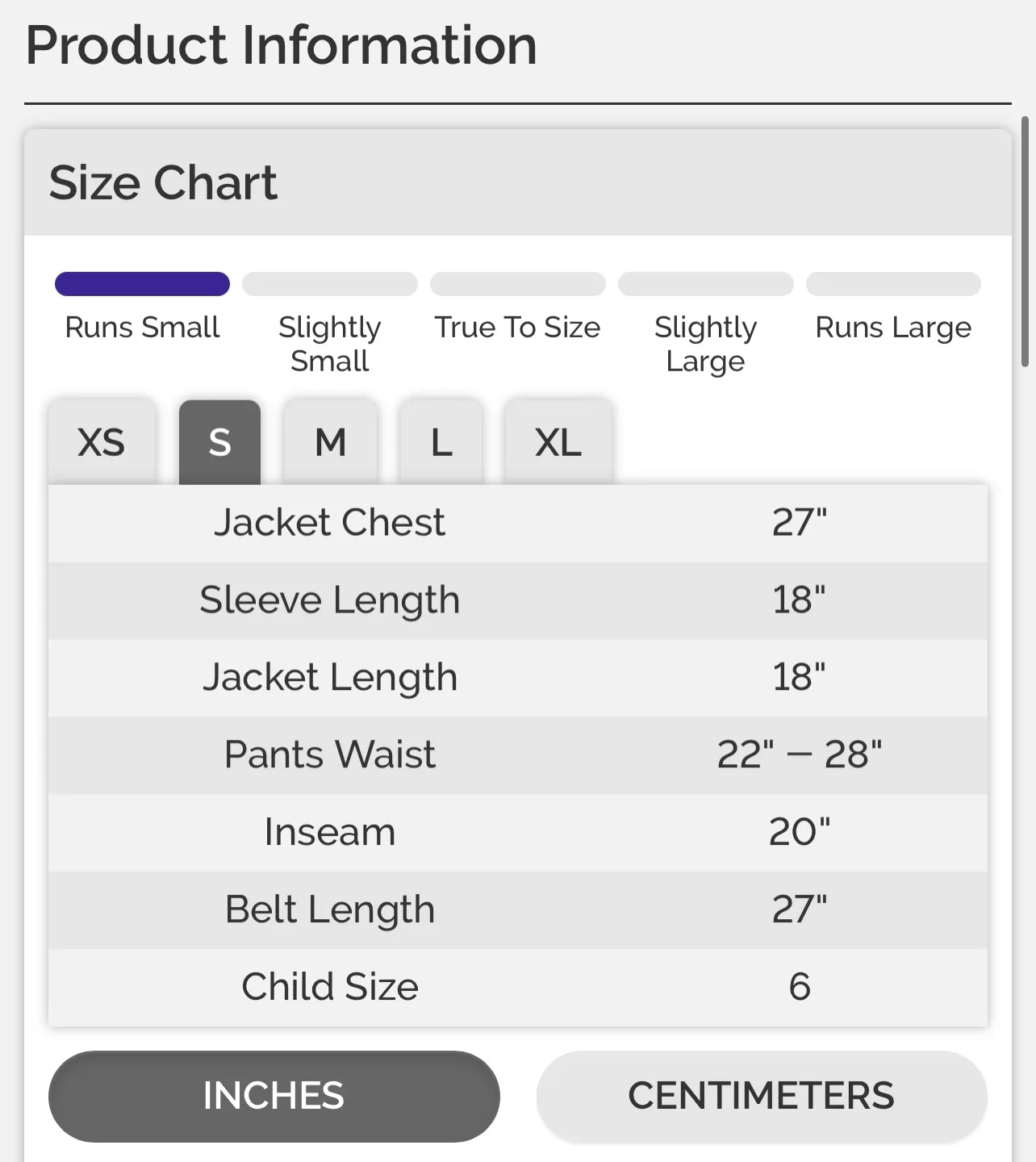
Task: Select the Sleeve Length row
Action: point(517,600)
